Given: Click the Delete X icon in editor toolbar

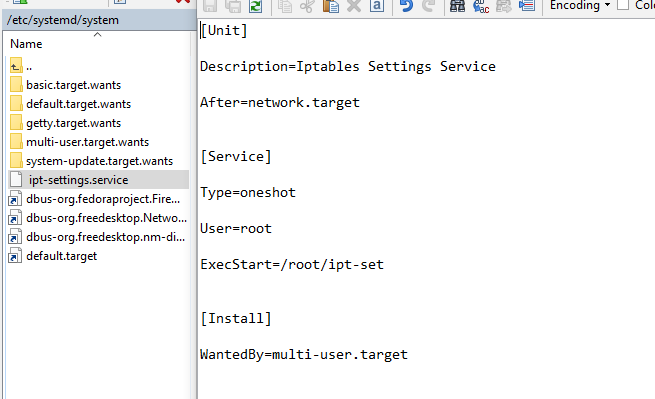Looking at the screenshot, I should pos(354,6).
